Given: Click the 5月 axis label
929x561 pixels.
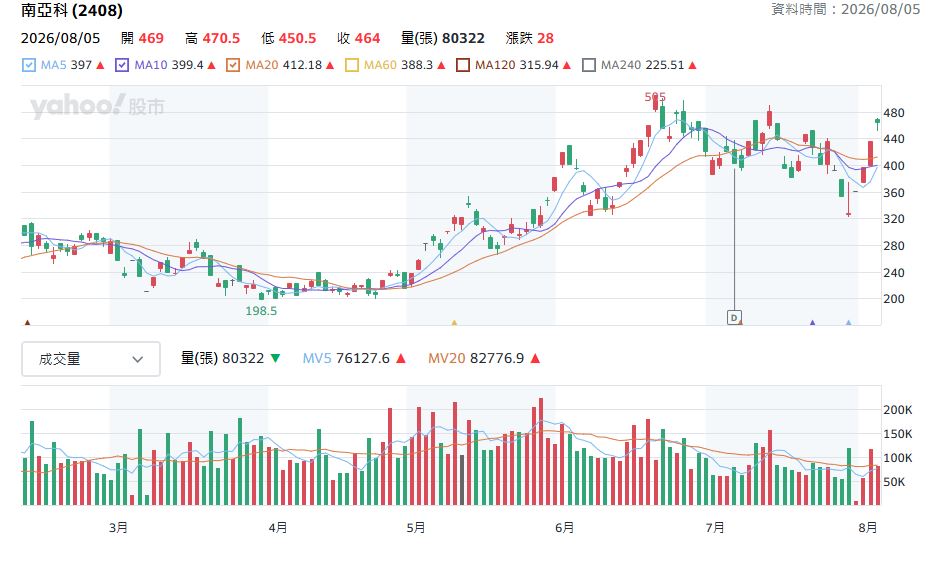Looking at the screenshot, I should tap(416, 527).
